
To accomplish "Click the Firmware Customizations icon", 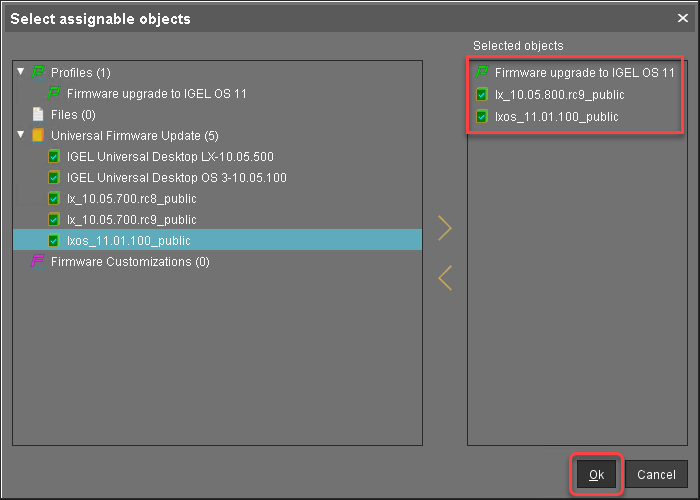I will click(x=39, y=262).
